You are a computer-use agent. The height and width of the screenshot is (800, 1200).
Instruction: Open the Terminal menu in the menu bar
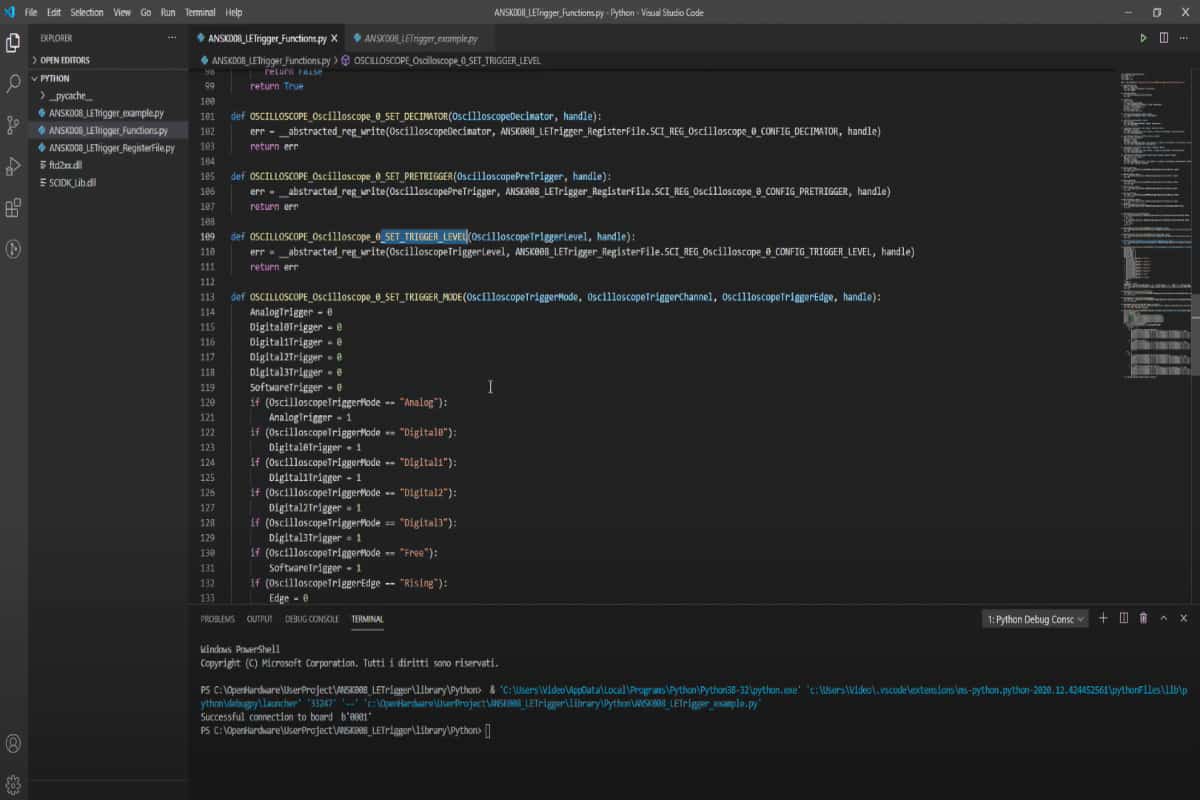point(199,12)
